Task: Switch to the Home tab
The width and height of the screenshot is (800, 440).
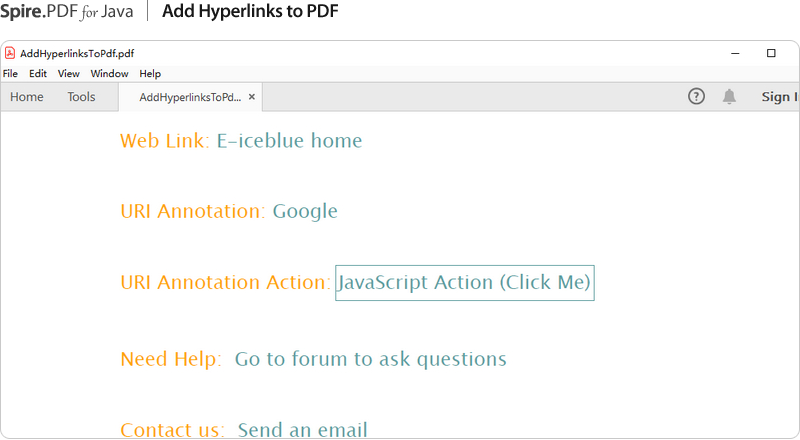Action: click(27, 97)
